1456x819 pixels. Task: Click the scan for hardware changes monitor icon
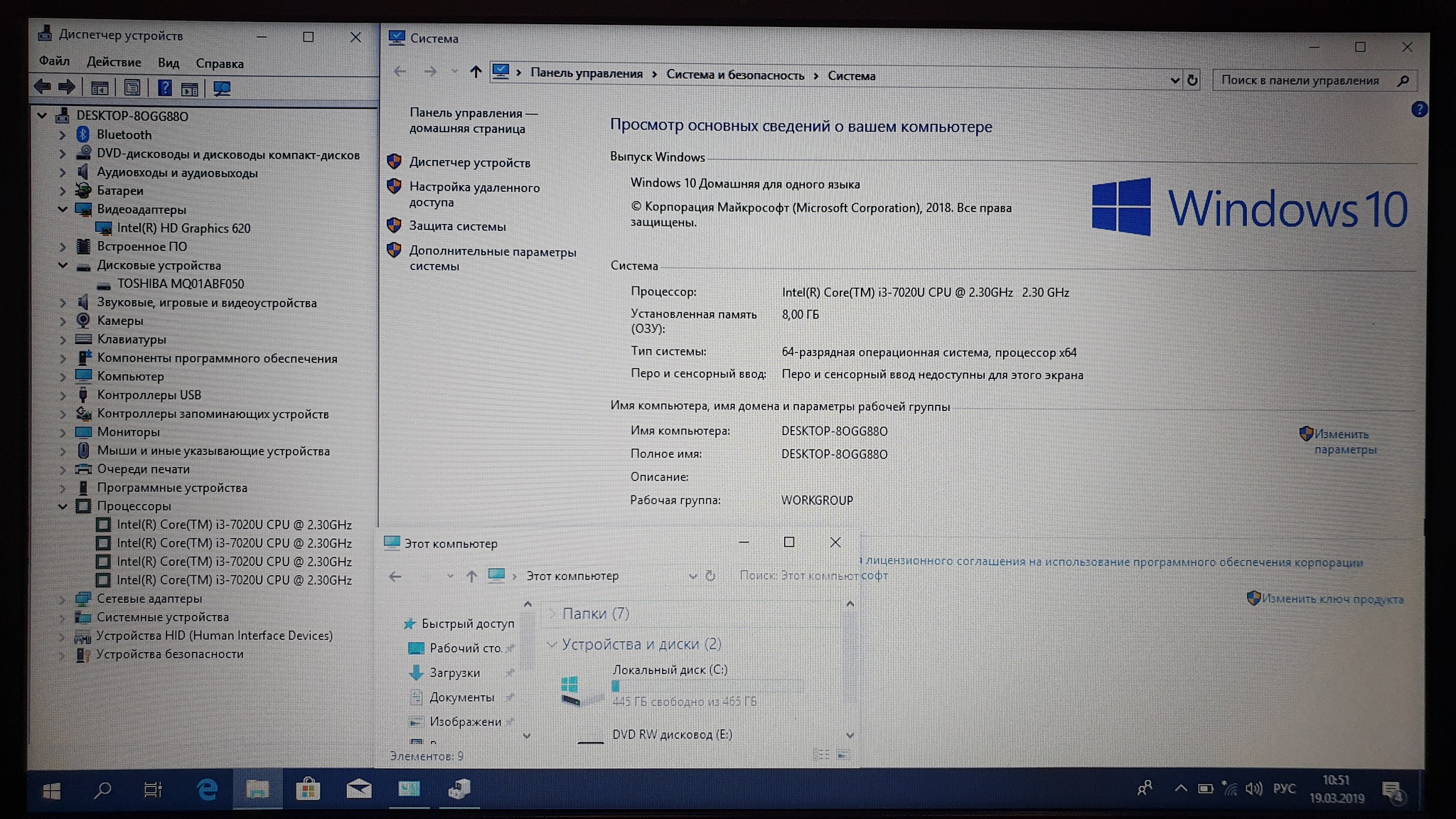pyautogui.click(x=222, y=88)
